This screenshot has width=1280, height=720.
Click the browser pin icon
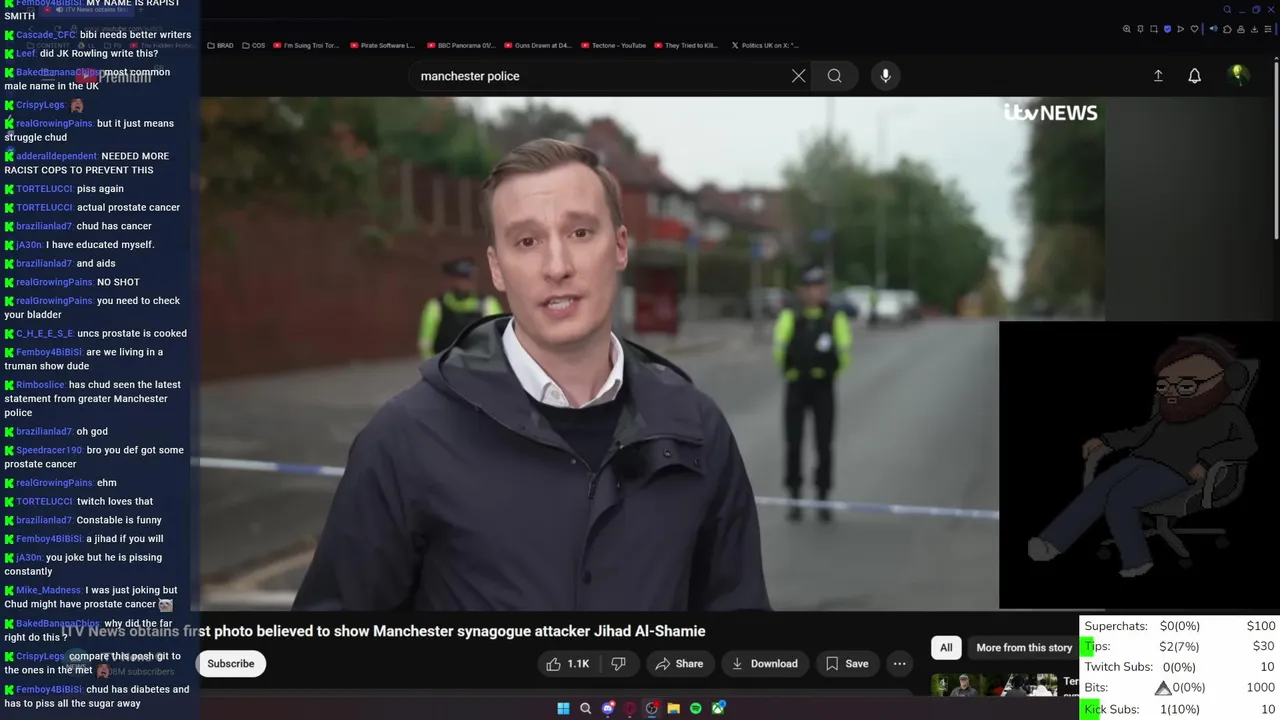pos(1140,29)
